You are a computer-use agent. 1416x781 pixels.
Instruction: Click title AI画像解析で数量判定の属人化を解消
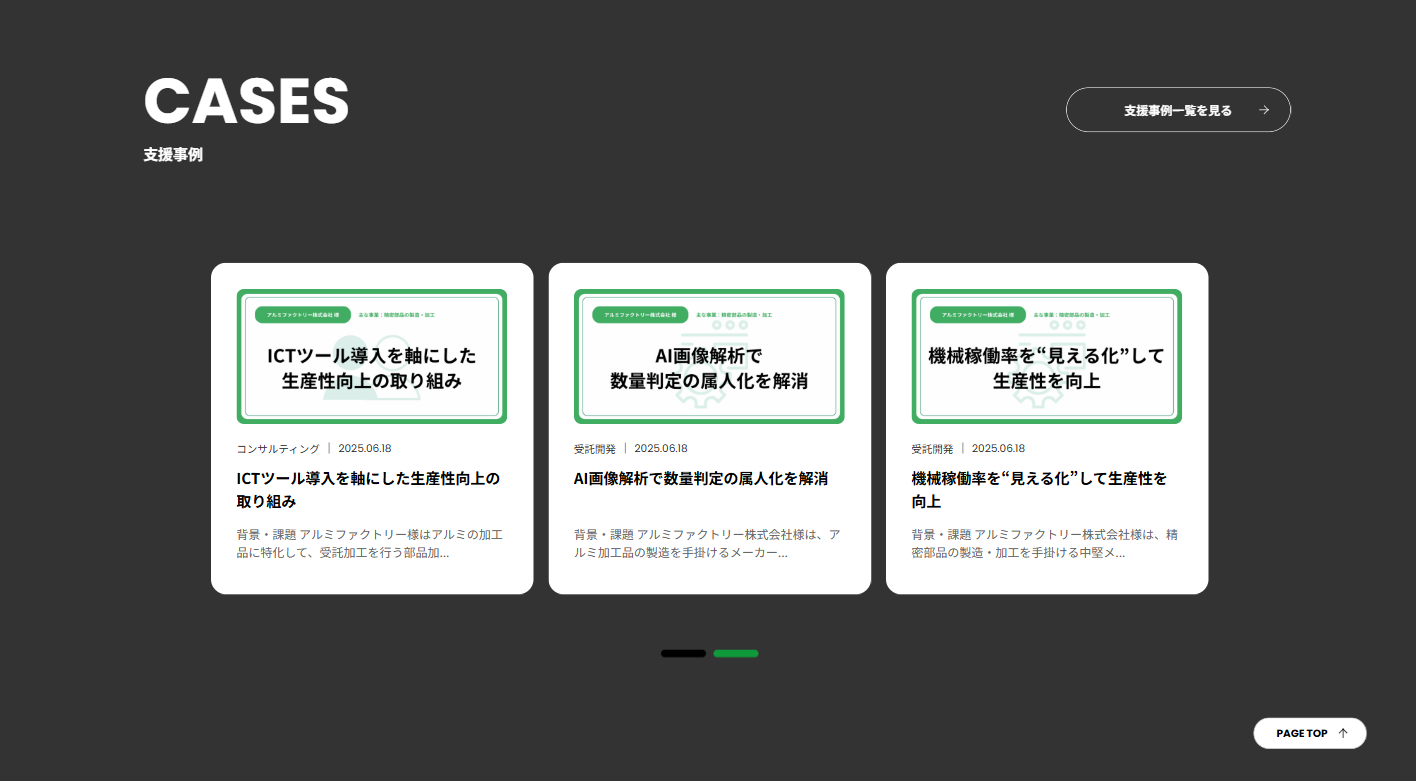(x=700, y=478)
